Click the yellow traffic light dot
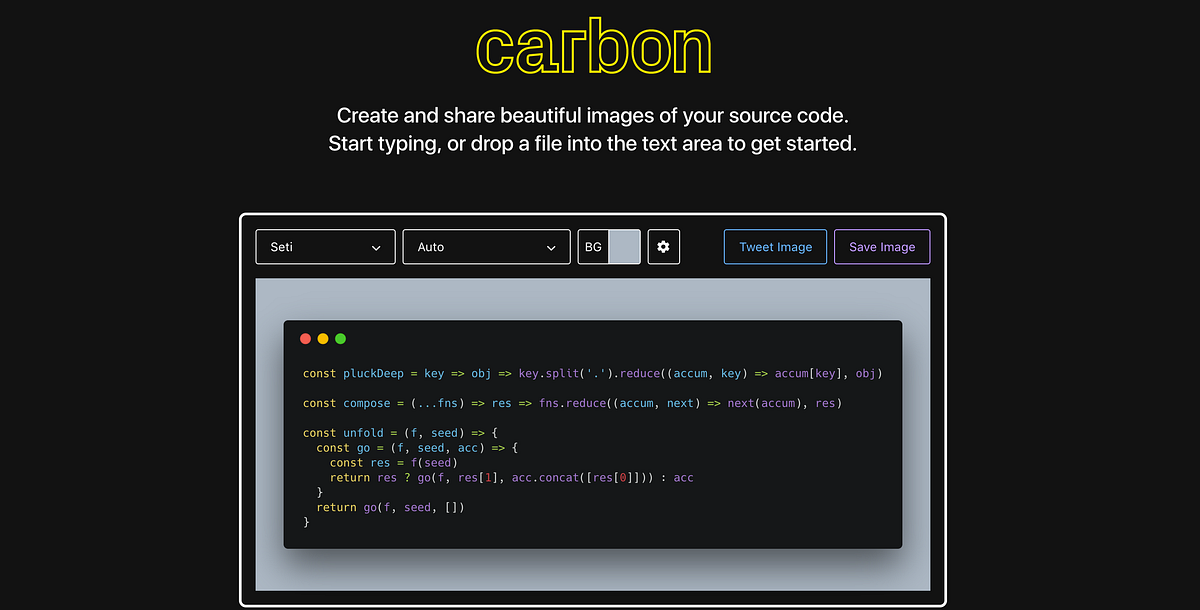 (322, 338)
